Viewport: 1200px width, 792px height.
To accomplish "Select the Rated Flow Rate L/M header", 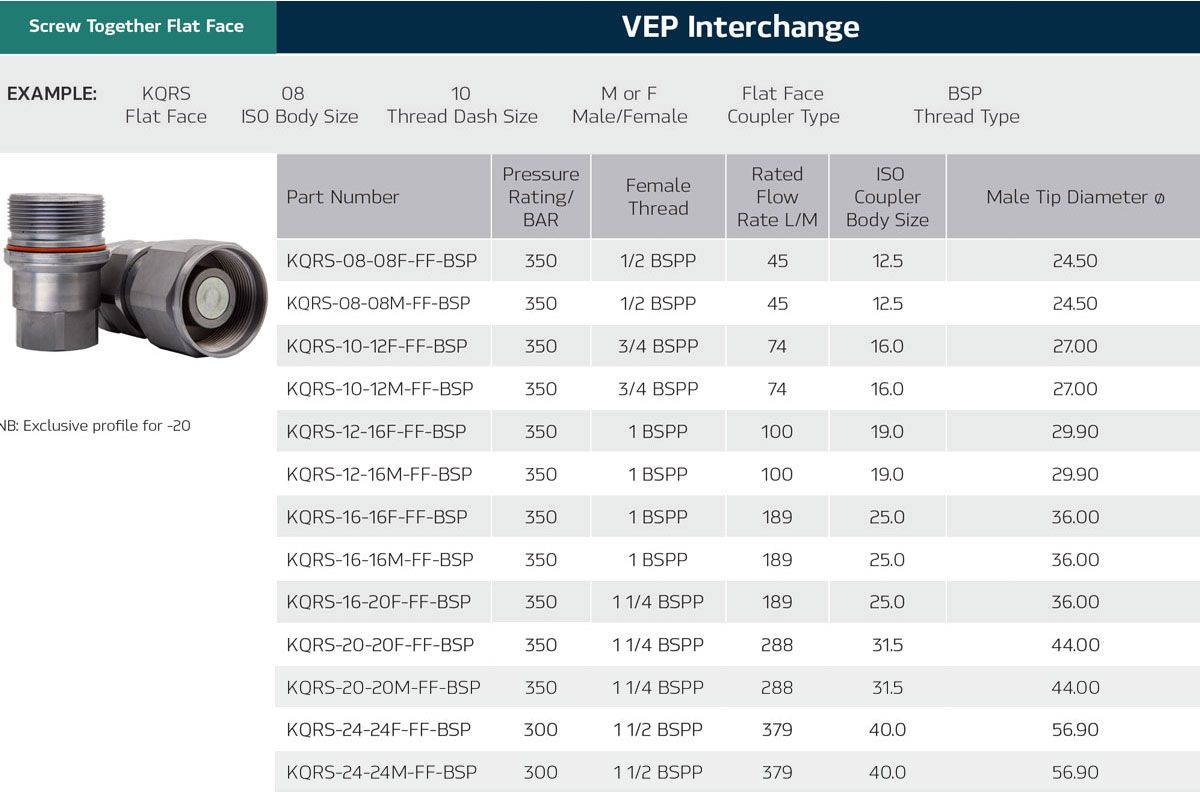I will (x=777, y=197).
